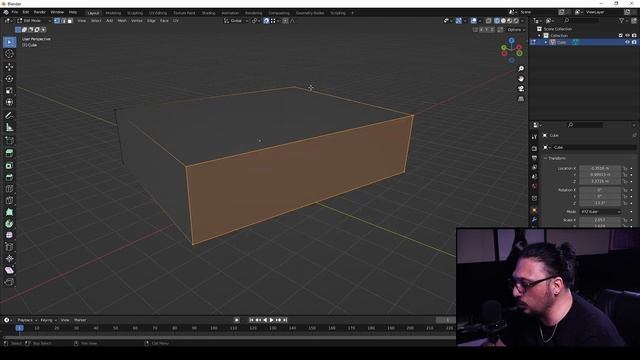Open the File menu

pos(15,12)
